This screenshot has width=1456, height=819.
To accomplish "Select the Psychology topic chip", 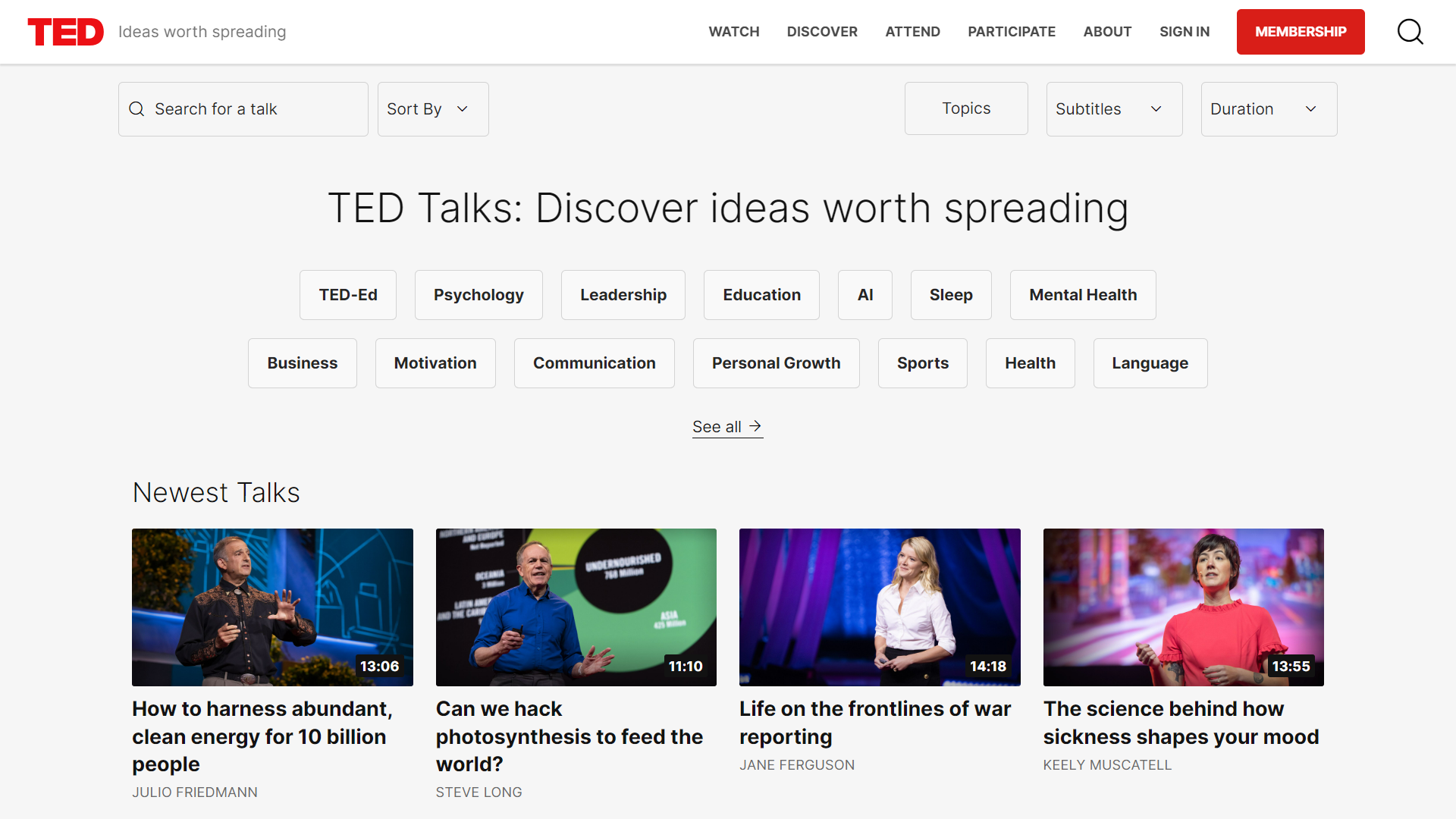I will 479,295.
